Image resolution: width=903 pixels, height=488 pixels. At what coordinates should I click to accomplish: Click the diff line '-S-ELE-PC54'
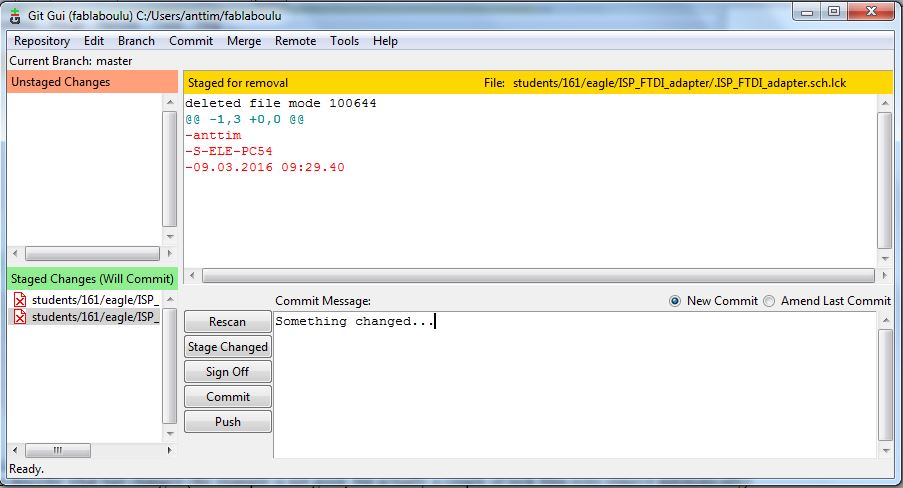229,152
